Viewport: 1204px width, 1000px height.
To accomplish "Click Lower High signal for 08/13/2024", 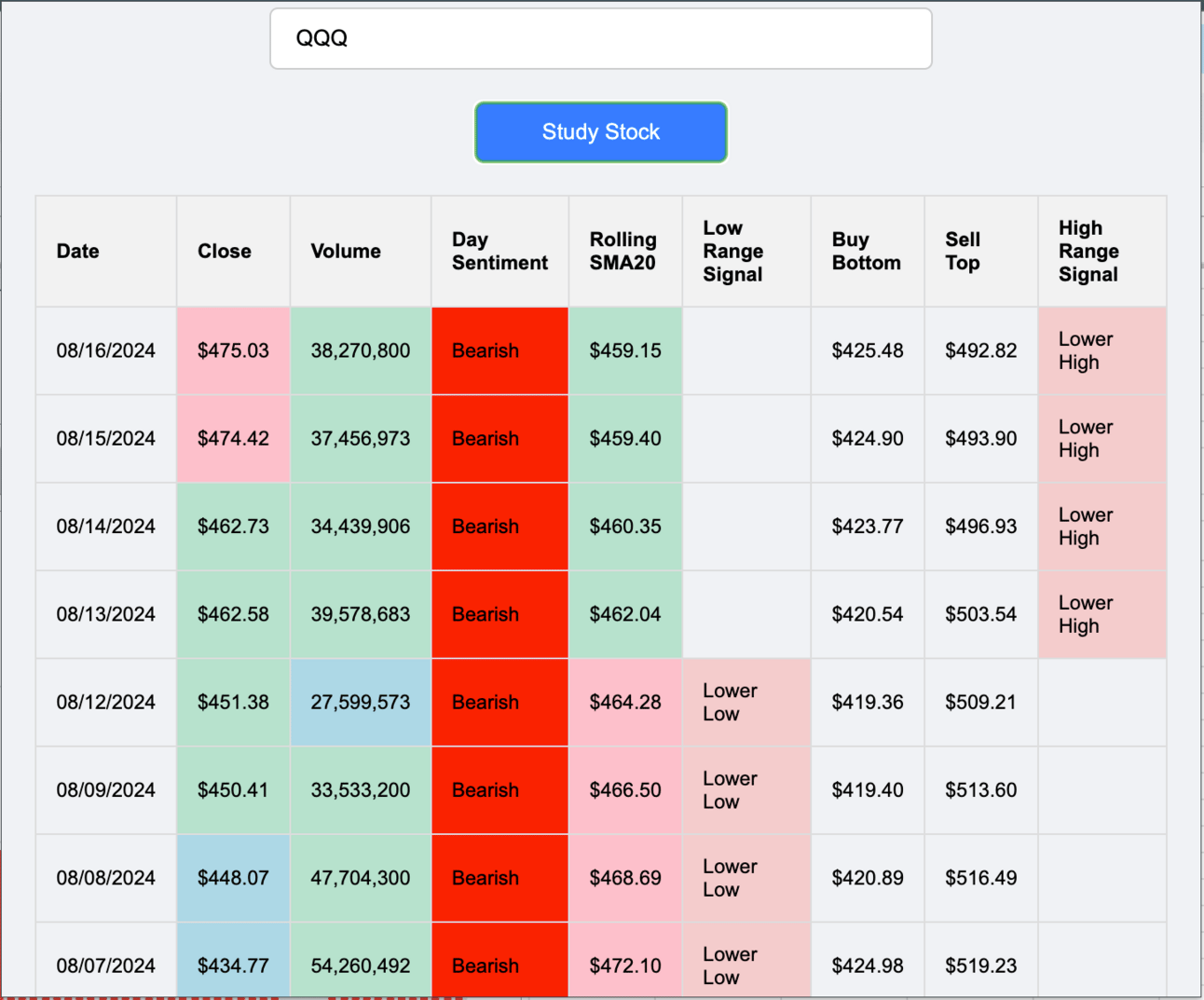I will click(x=1102, y=615).
